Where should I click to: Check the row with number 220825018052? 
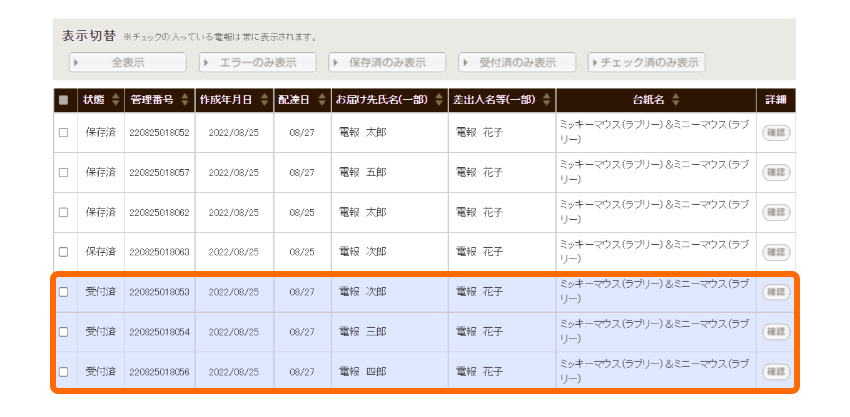pyautogui.click(x=63, y=132)
